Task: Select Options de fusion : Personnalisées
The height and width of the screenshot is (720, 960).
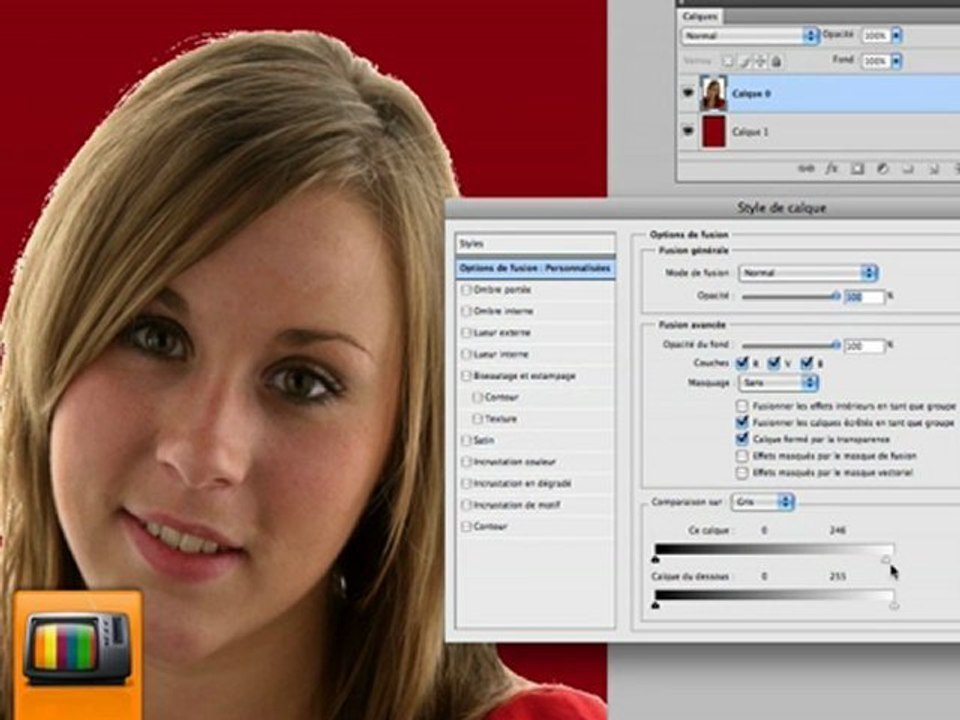Action: pyautogui.click(x=535, y=268)
